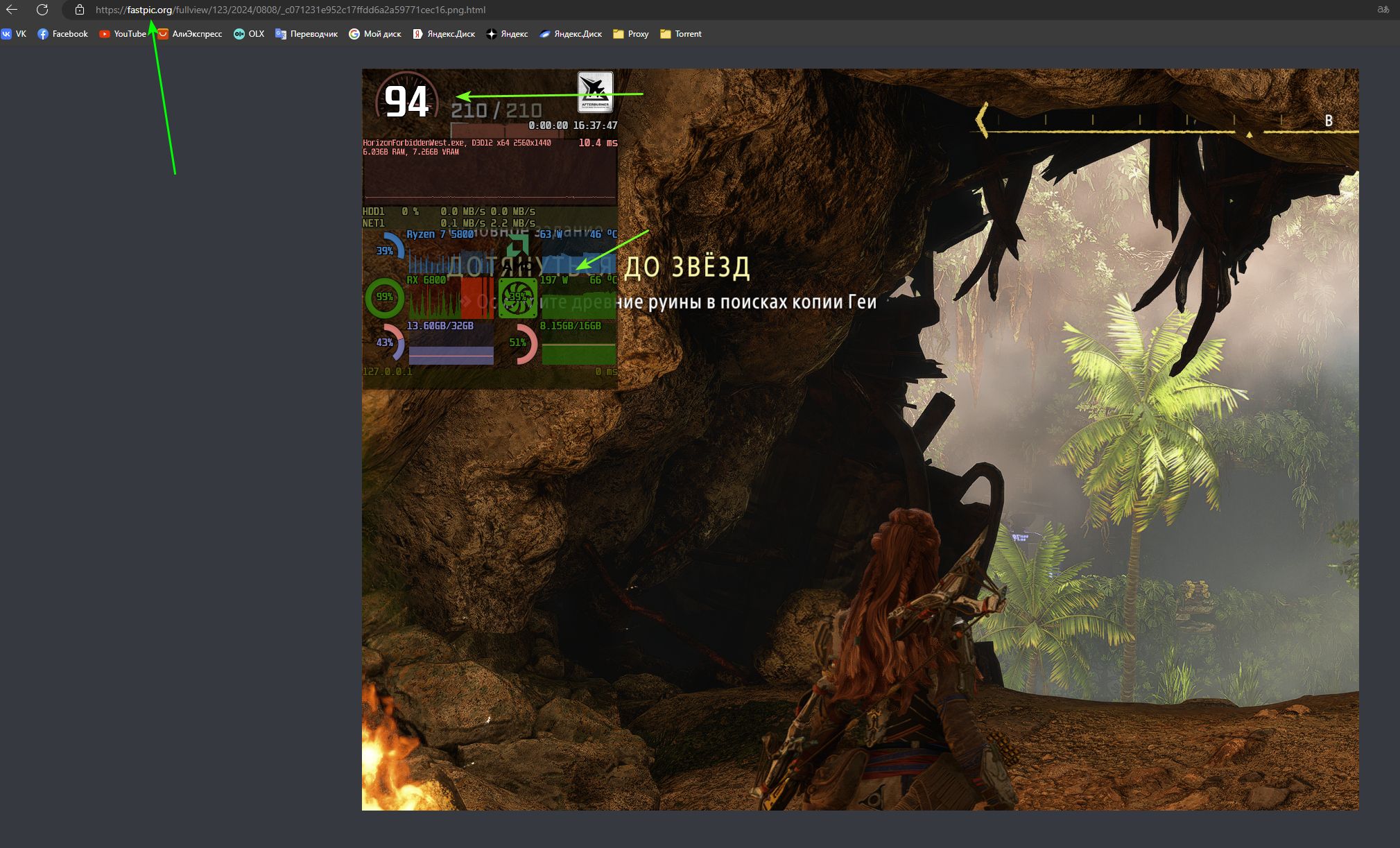Open Яндекс.Диск bookmark with red Я icon
The image size is (1400, 848).
click(444, 34)
